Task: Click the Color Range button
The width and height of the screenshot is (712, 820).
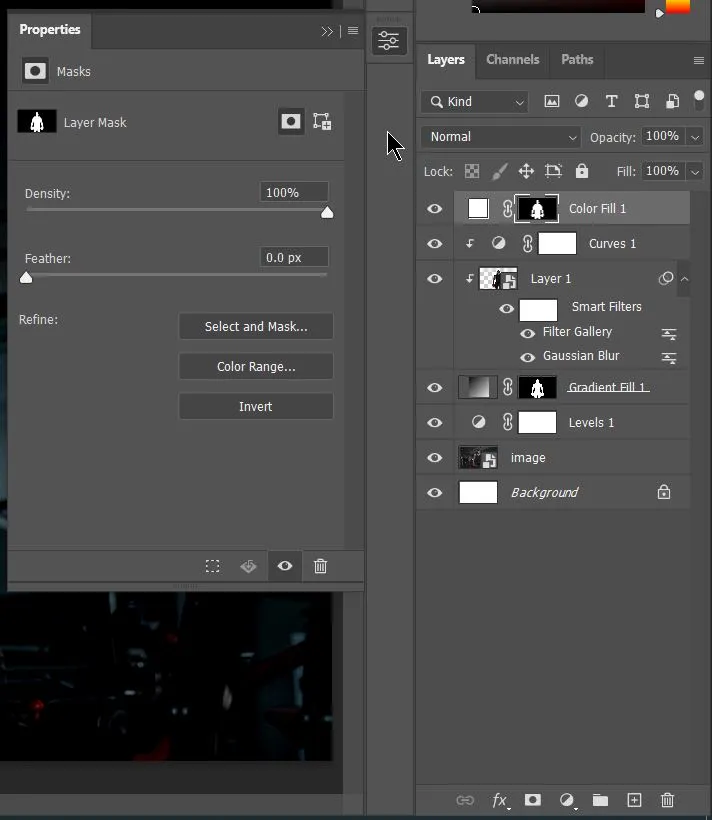Action: tap(256, 367)
